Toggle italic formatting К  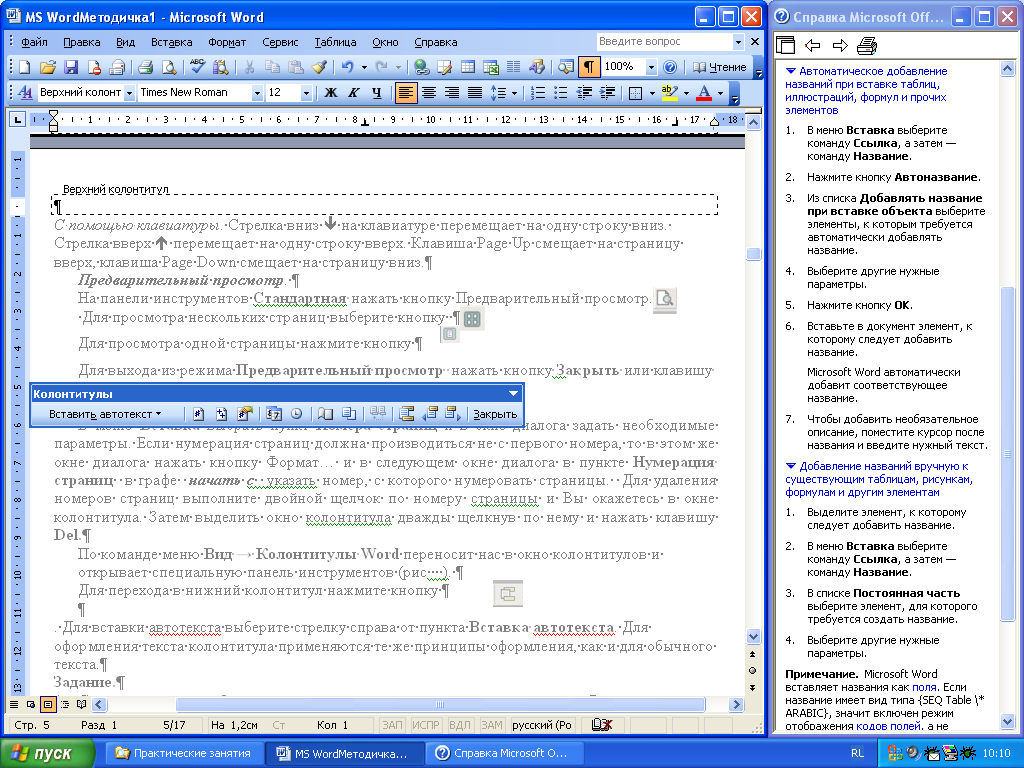[x=353, y=93]
